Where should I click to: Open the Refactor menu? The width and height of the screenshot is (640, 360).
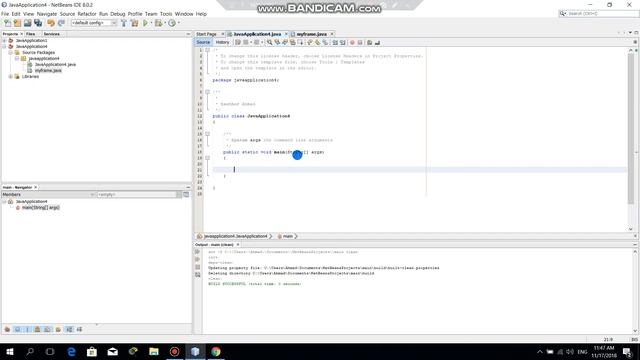[87, 14]
